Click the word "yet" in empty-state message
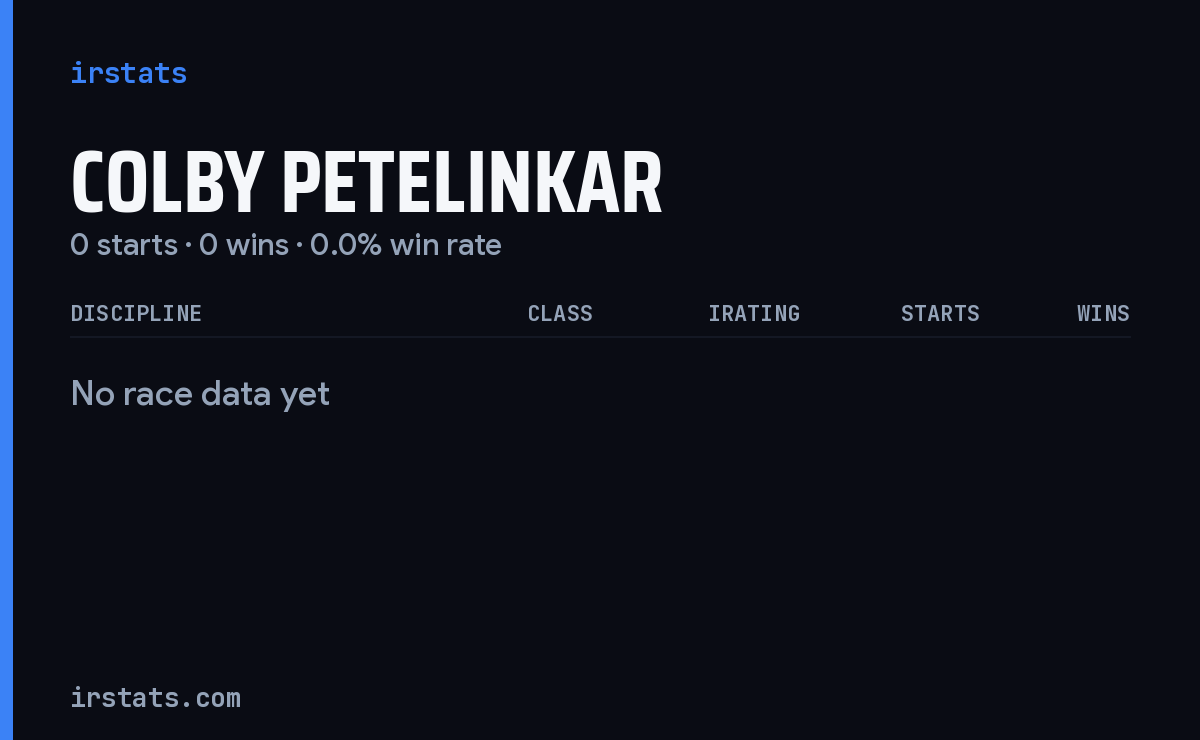This screenshot has width=1200, height=740. click(305, 395)
